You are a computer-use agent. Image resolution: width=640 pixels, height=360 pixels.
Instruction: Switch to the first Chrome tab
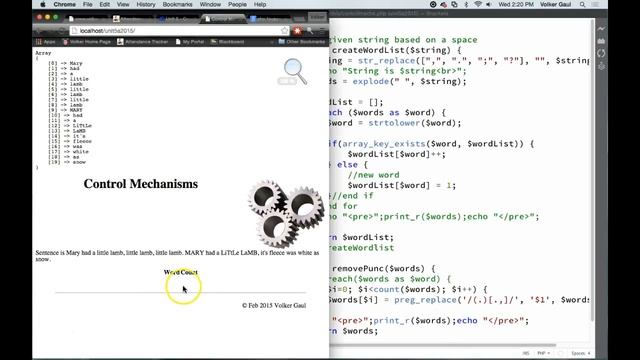(x=88, y=19)
